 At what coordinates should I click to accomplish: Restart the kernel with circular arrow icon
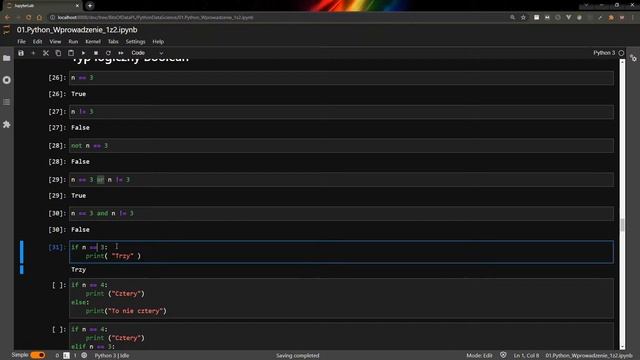108,53
